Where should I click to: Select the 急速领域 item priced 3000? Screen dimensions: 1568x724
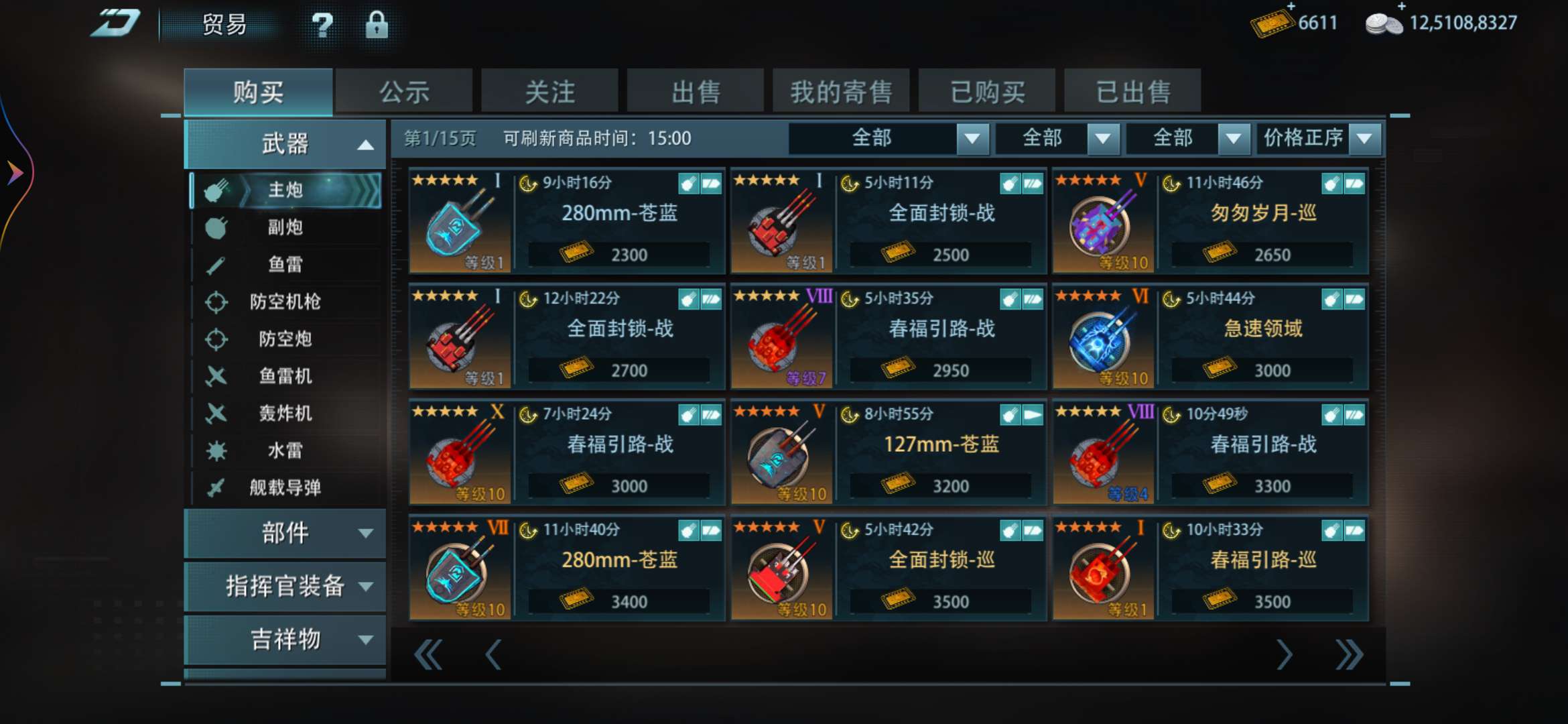click(1210, 337)
